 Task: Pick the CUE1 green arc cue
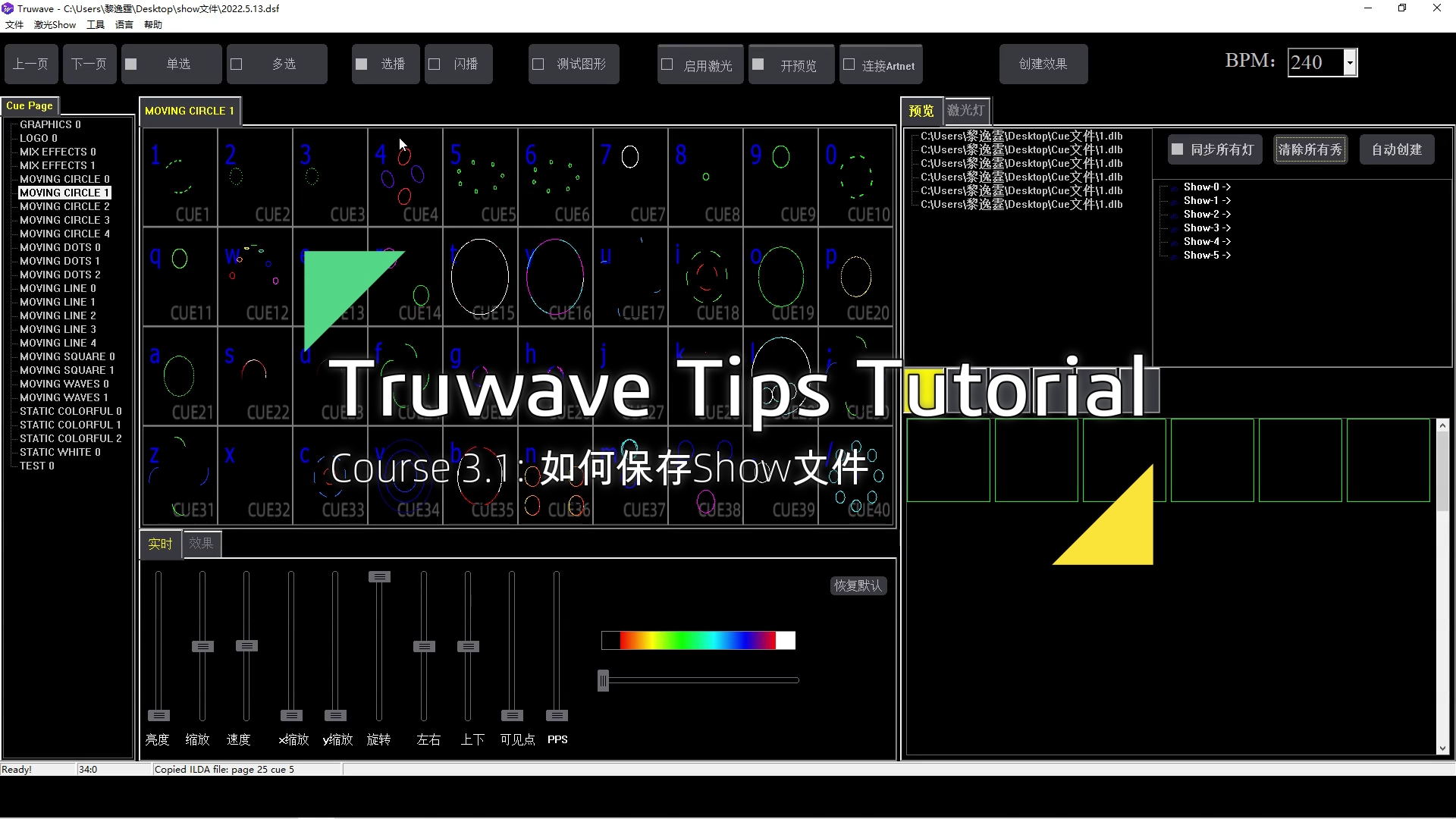[180, 177]
